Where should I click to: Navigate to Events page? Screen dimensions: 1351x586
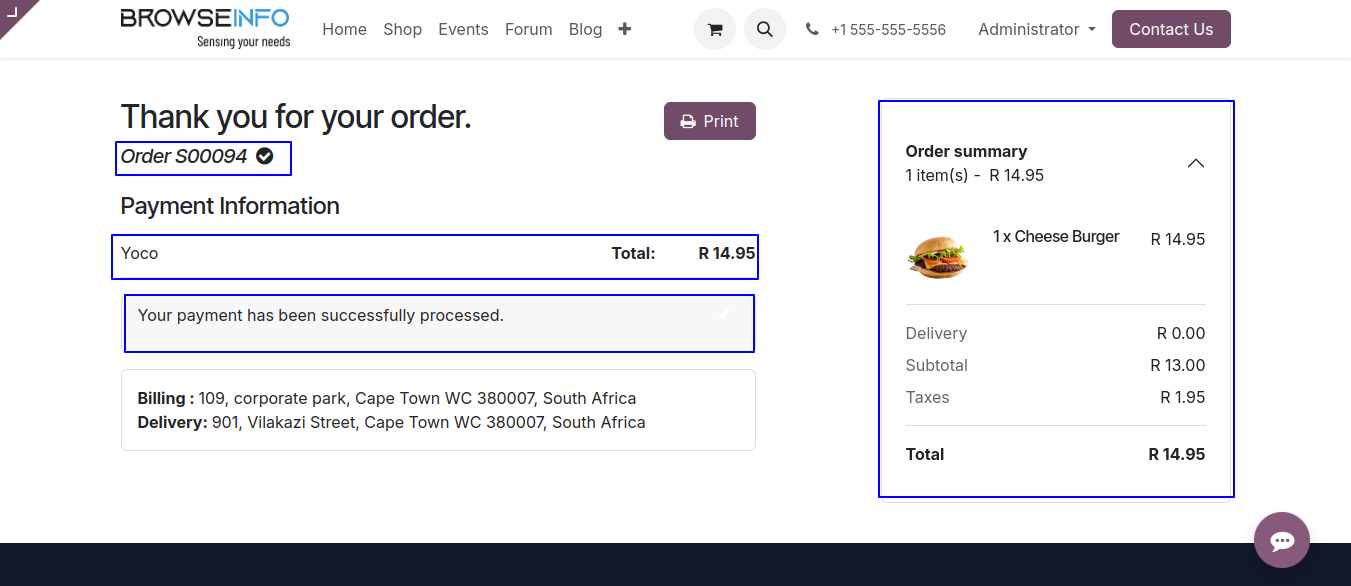(x=463, y=29)
